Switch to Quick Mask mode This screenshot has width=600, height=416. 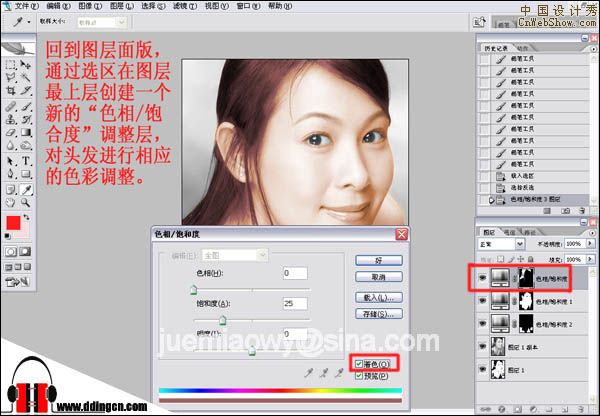pos(25,251)
